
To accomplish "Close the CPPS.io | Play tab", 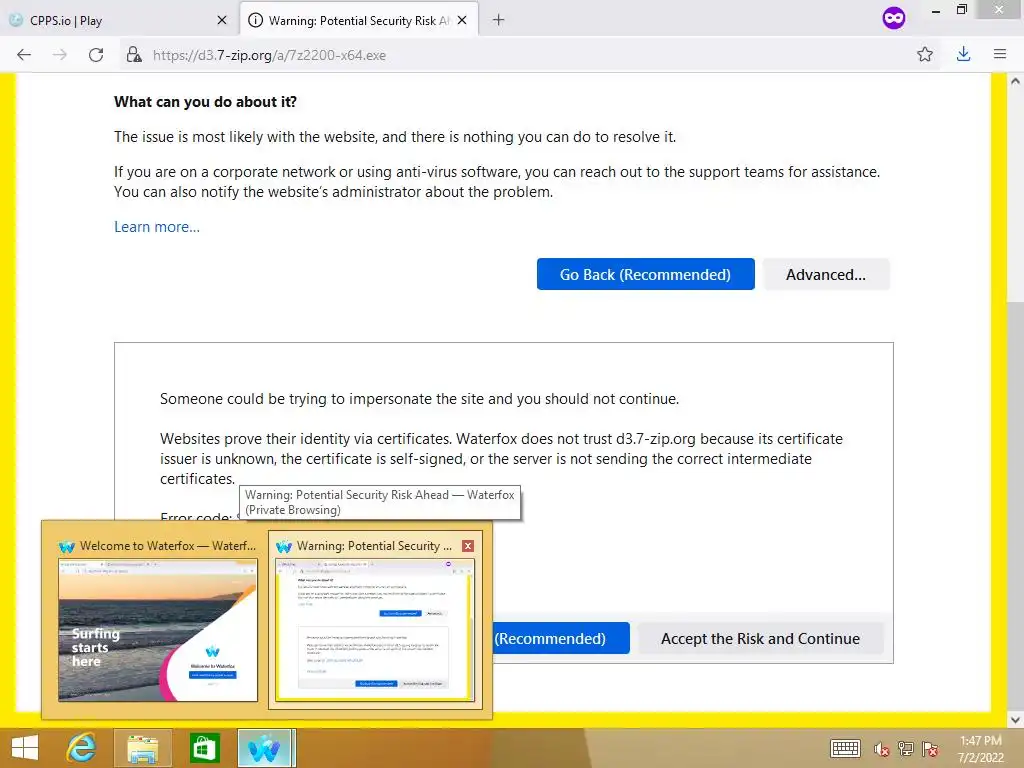I will (x=222, y=20).
